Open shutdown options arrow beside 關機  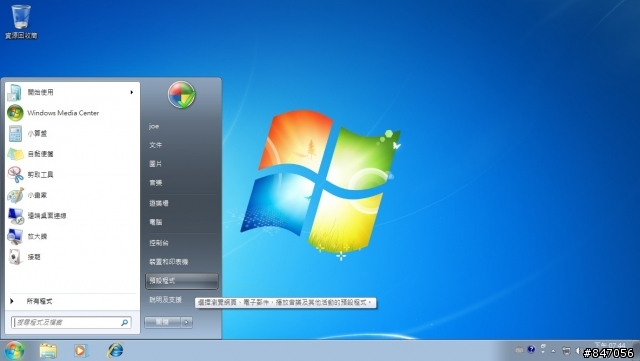[187, 323]
